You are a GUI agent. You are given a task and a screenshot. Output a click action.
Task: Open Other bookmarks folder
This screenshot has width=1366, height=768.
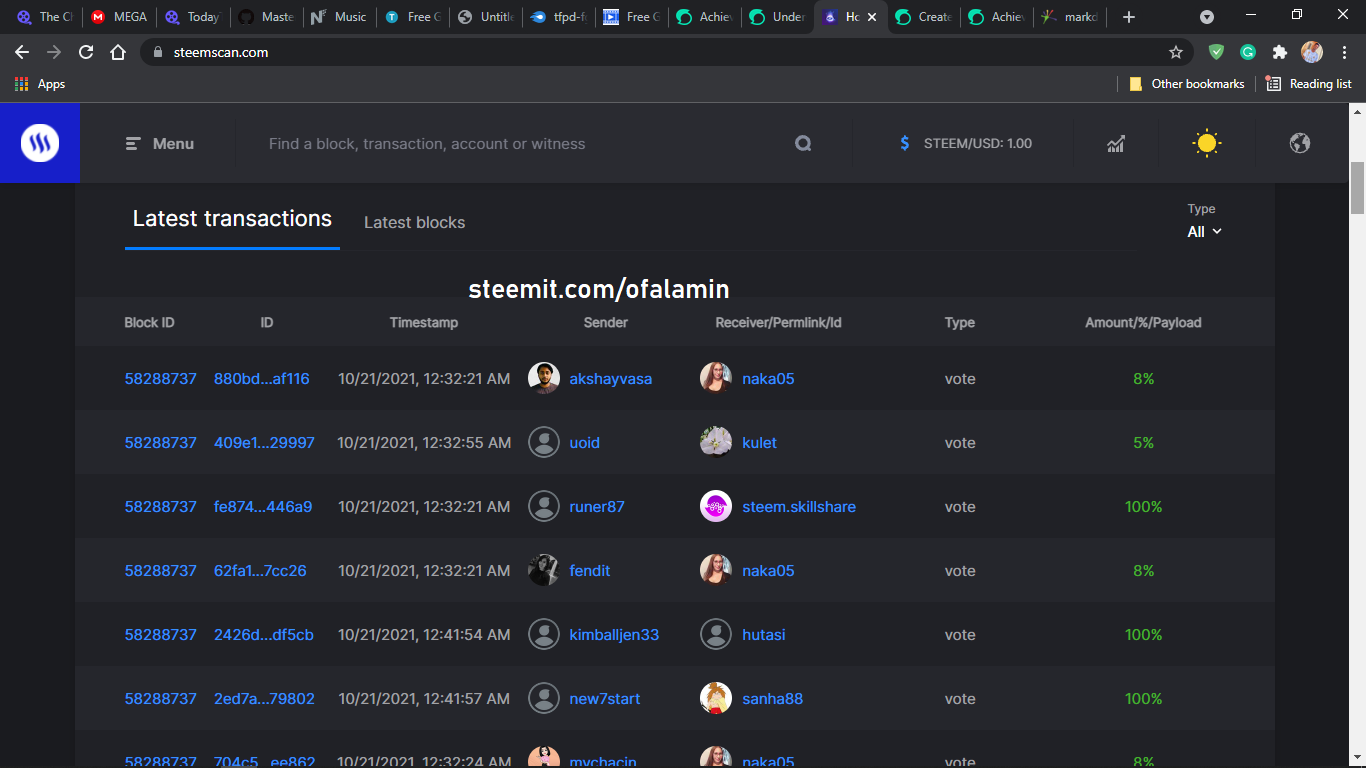tap(1186, 84)
